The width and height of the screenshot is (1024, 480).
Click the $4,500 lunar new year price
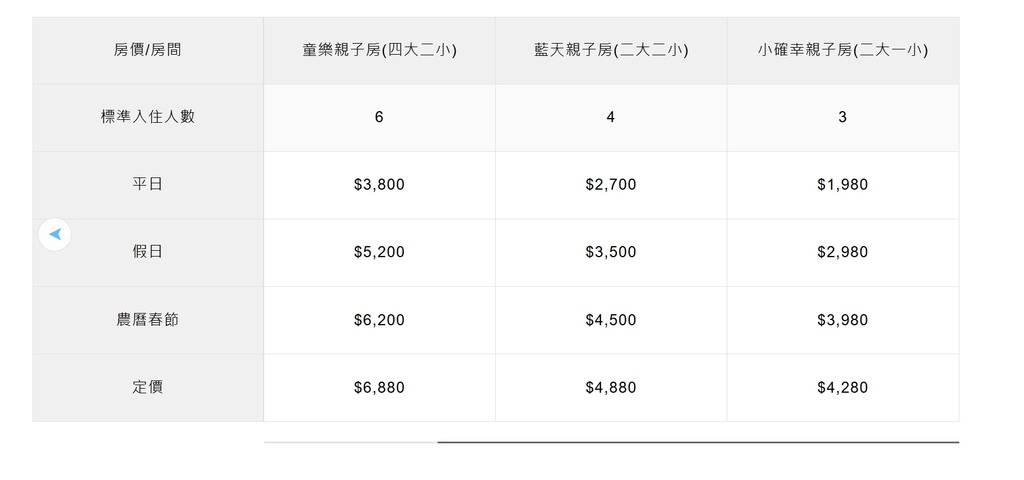[611, 320]
